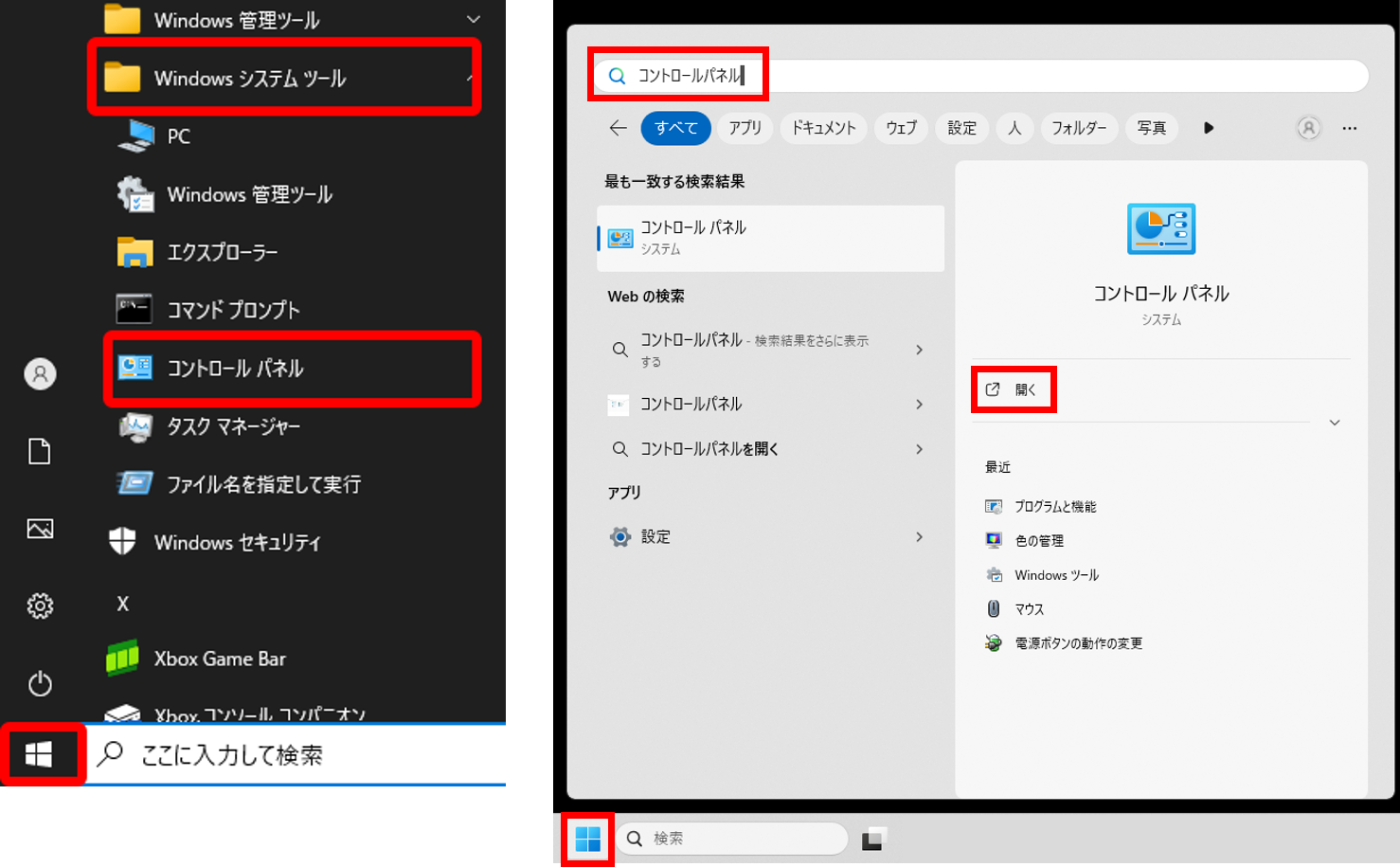Select the ドキュメント search filter
Viewport: 1400px width, 867px height.
point(822,128)
